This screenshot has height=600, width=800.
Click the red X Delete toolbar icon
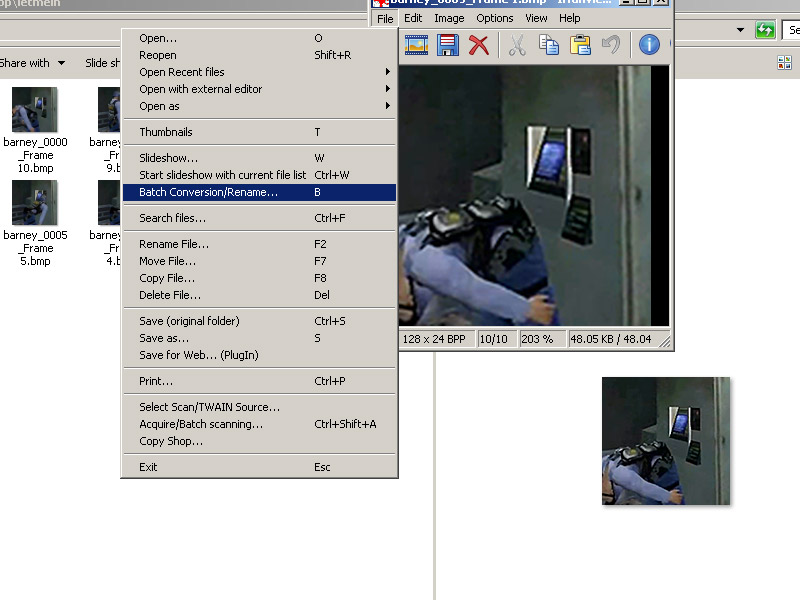(478, 45)
